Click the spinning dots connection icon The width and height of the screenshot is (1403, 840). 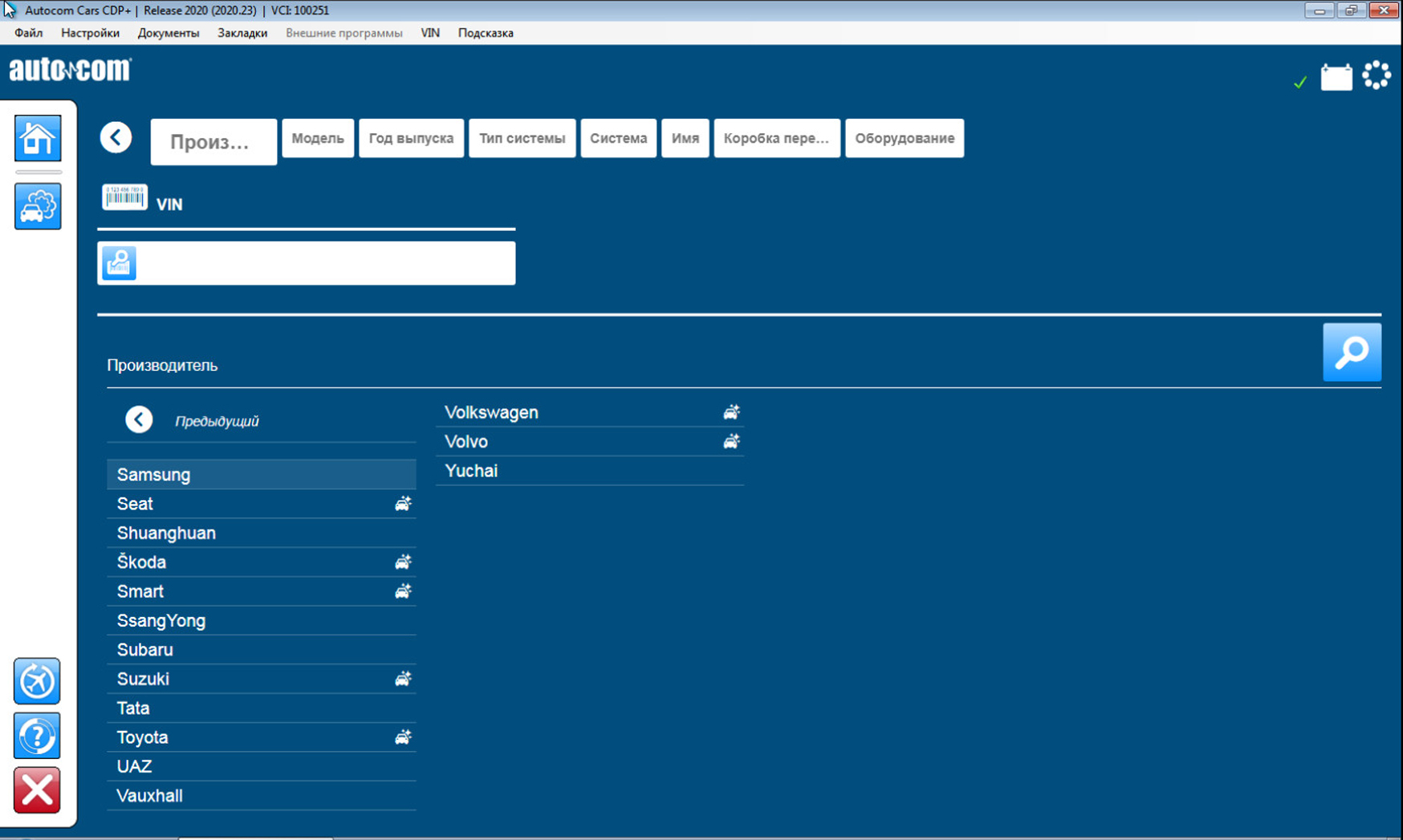[x=1377, y=75]
